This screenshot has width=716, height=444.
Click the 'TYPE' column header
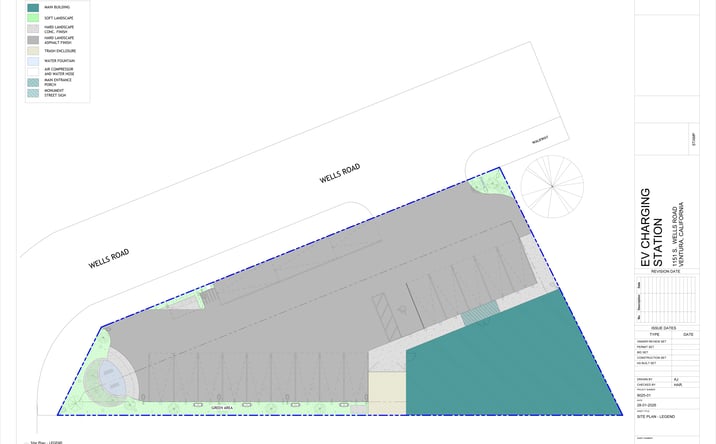click(x=654, y=334)
